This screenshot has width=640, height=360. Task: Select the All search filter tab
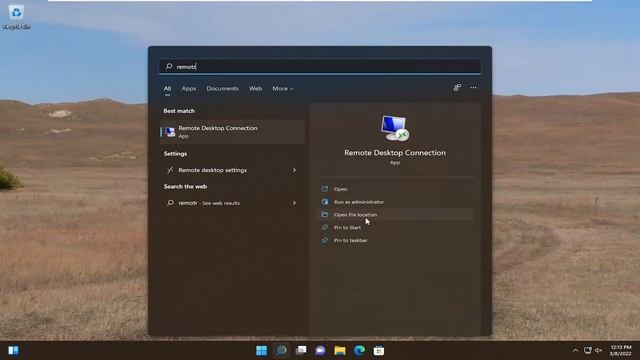[x=167, y=89]
